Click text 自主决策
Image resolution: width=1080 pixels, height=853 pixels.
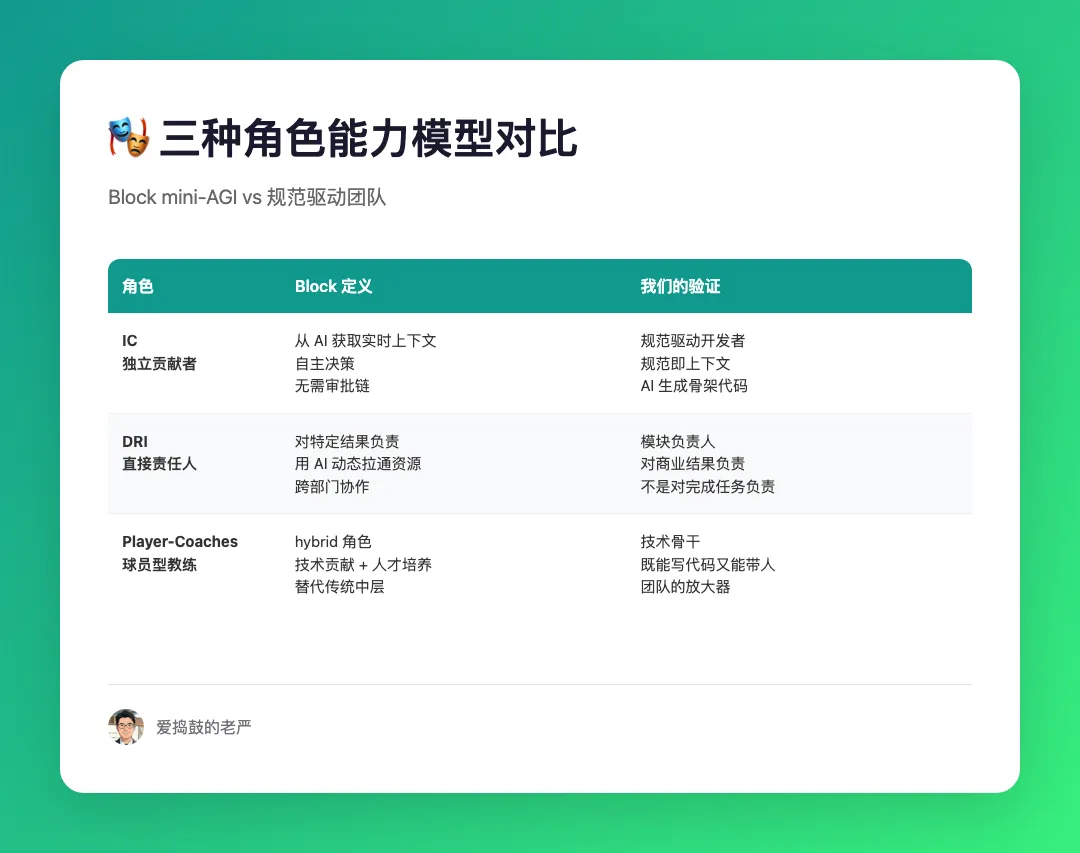coord(324,363)
